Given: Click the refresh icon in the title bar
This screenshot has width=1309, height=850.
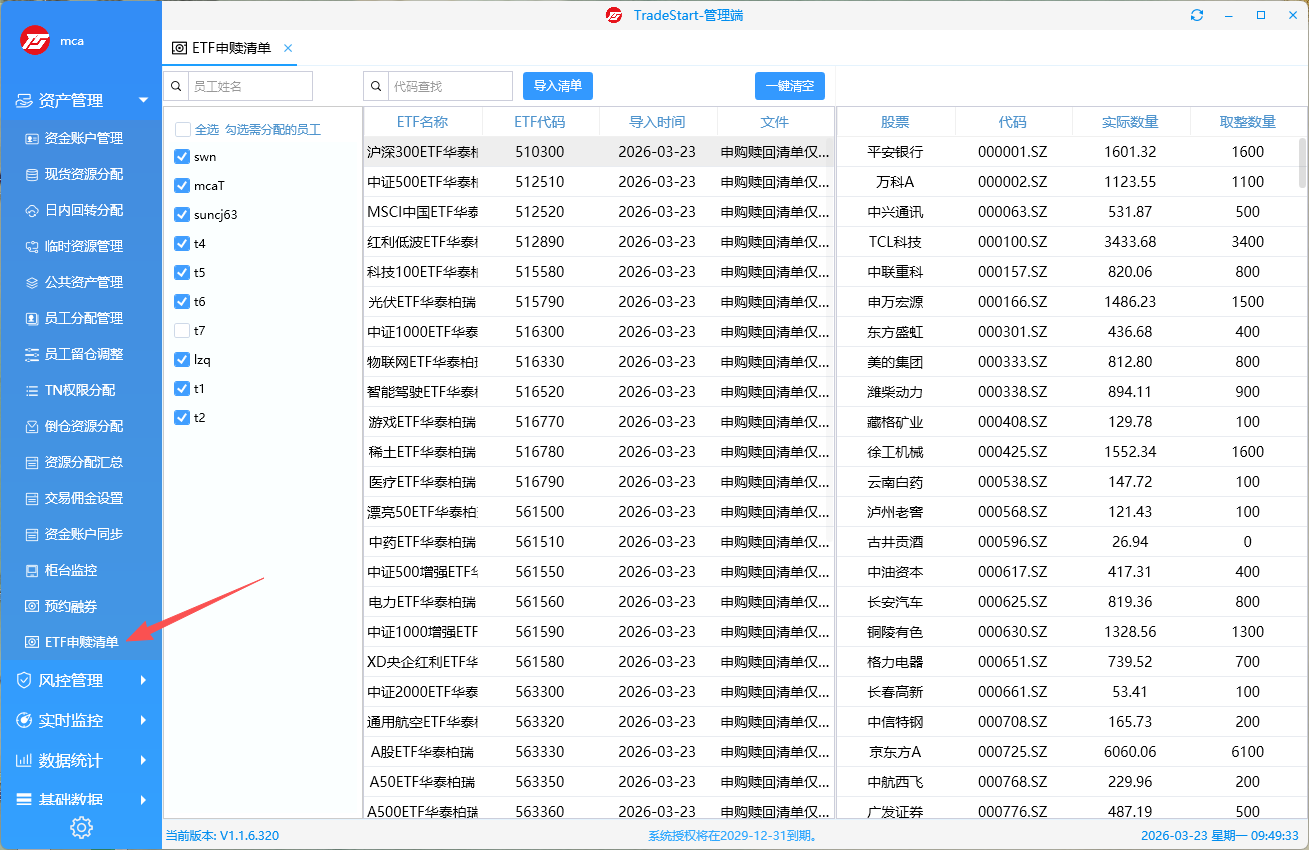Looking at the screenshot, I should pyautogui.click(x=1197, y=15).
